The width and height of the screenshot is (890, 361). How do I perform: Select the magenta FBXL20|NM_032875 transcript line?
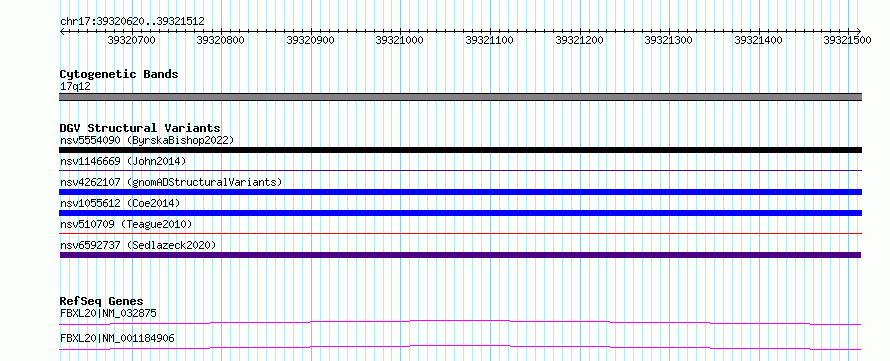coord(460,322)
